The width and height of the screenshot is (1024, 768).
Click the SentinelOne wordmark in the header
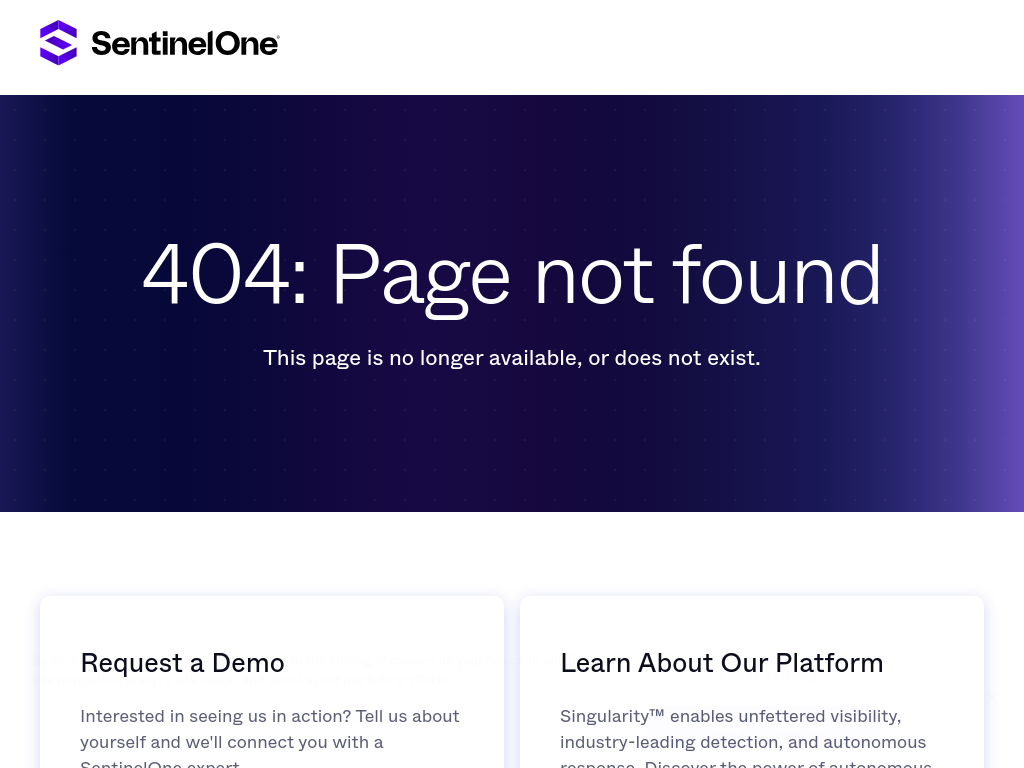click(185, 44)
